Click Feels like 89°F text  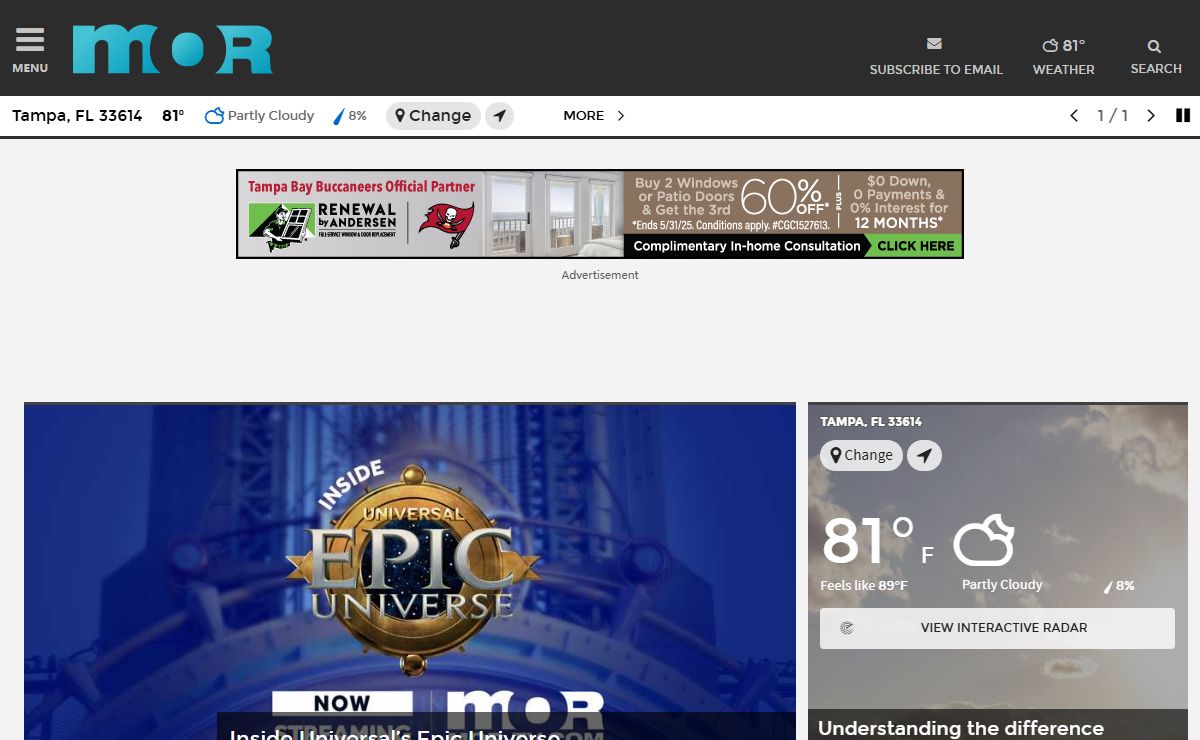[x=864, y=586]
